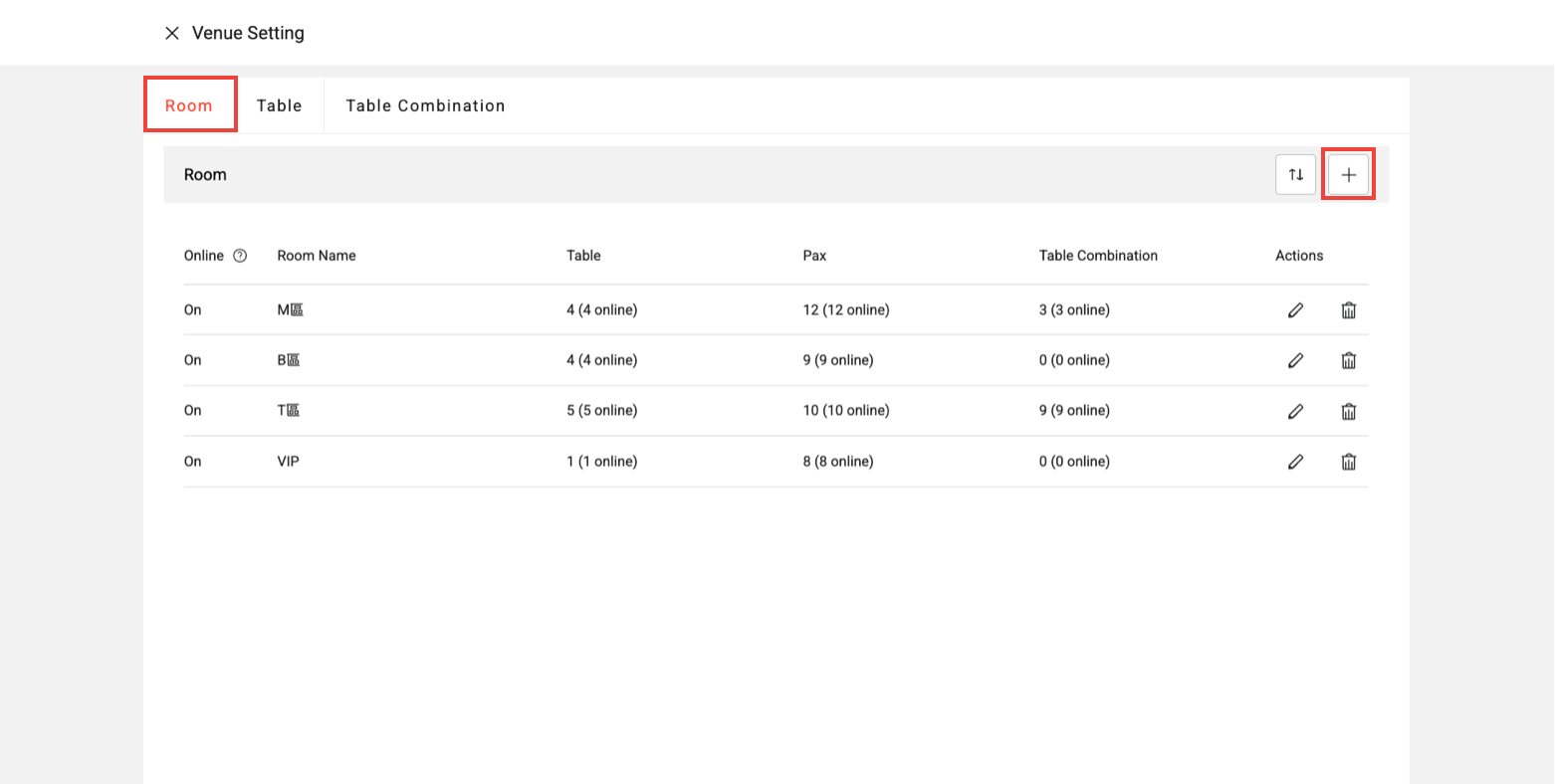Click the Pax column header
Screen dimensions: 1555x784
pos(814,256)
